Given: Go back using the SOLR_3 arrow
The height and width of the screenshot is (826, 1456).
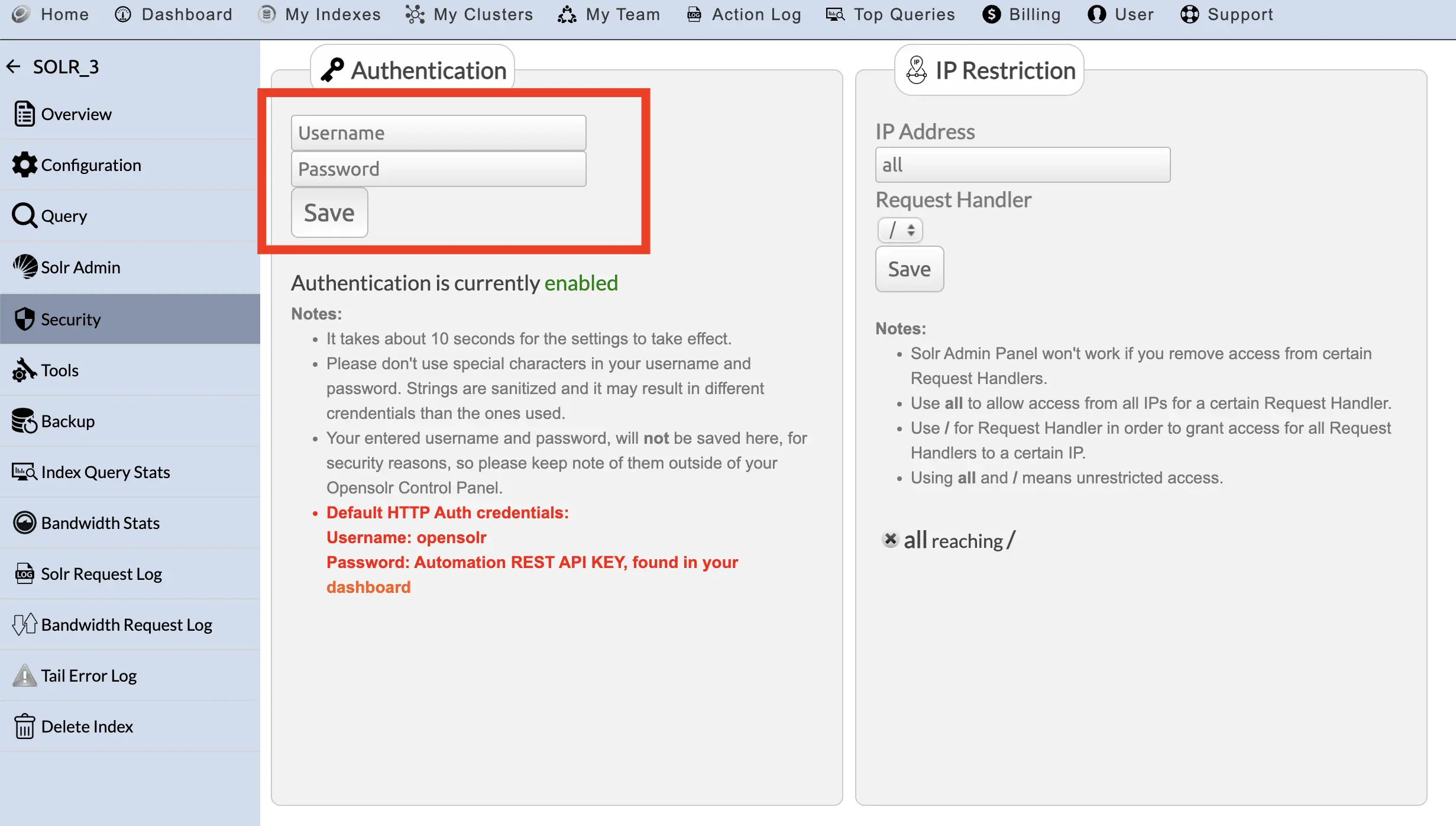Looking at the screenshot, I should (13, 66).
